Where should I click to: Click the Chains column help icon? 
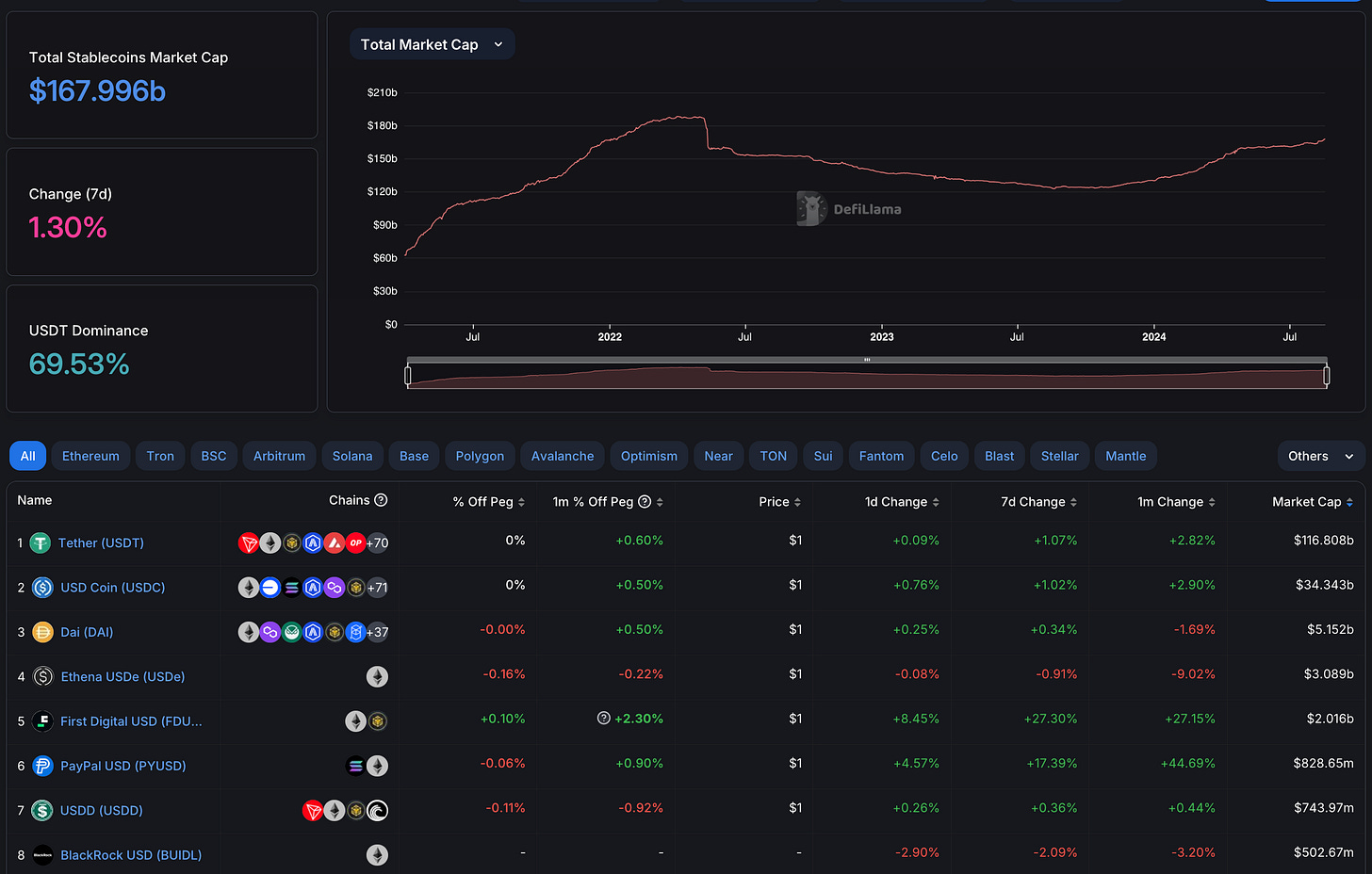381,500
